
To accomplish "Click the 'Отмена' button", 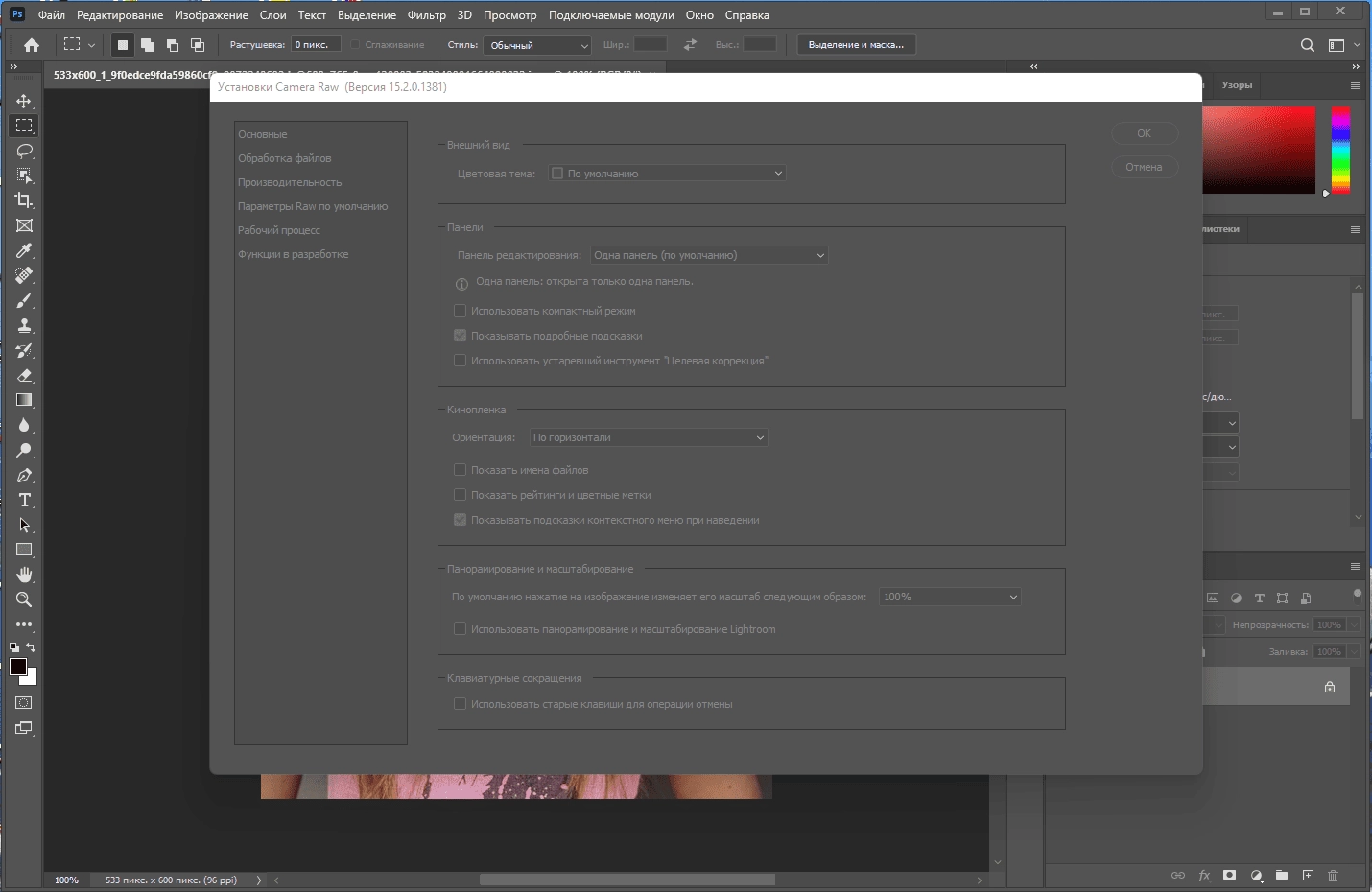I will pos(1145,167).
